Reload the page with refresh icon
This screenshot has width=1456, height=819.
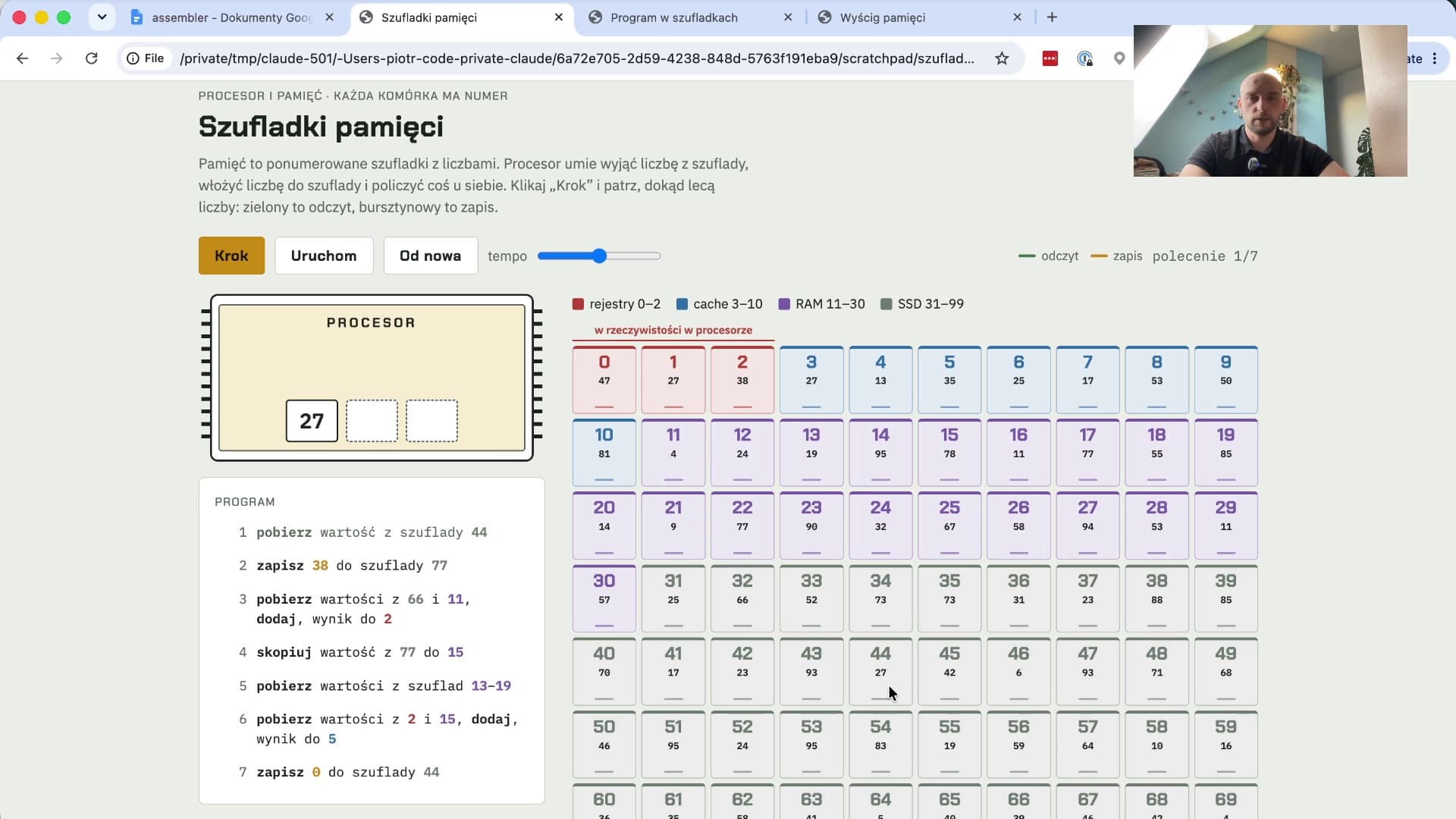click(x=92, y=58)
